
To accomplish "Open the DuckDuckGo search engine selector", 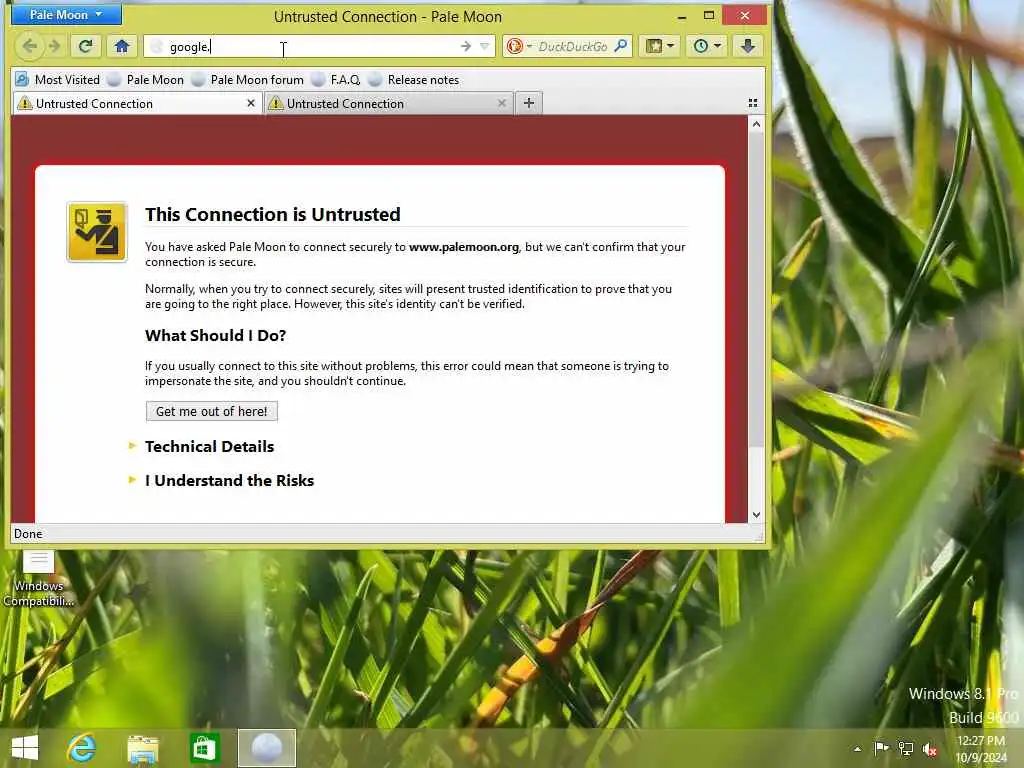I will click(519, 46).
